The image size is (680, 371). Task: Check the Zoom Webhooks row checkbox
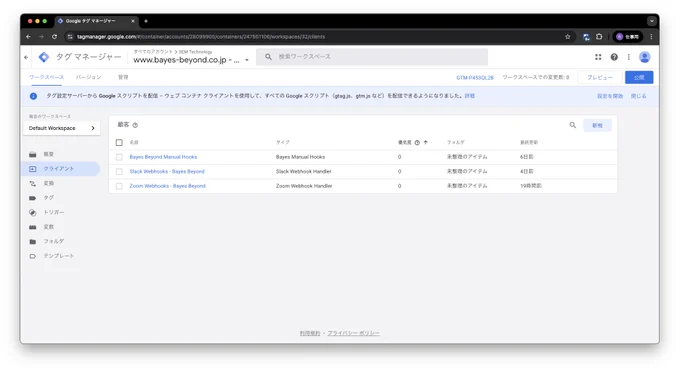click(119, 186)
